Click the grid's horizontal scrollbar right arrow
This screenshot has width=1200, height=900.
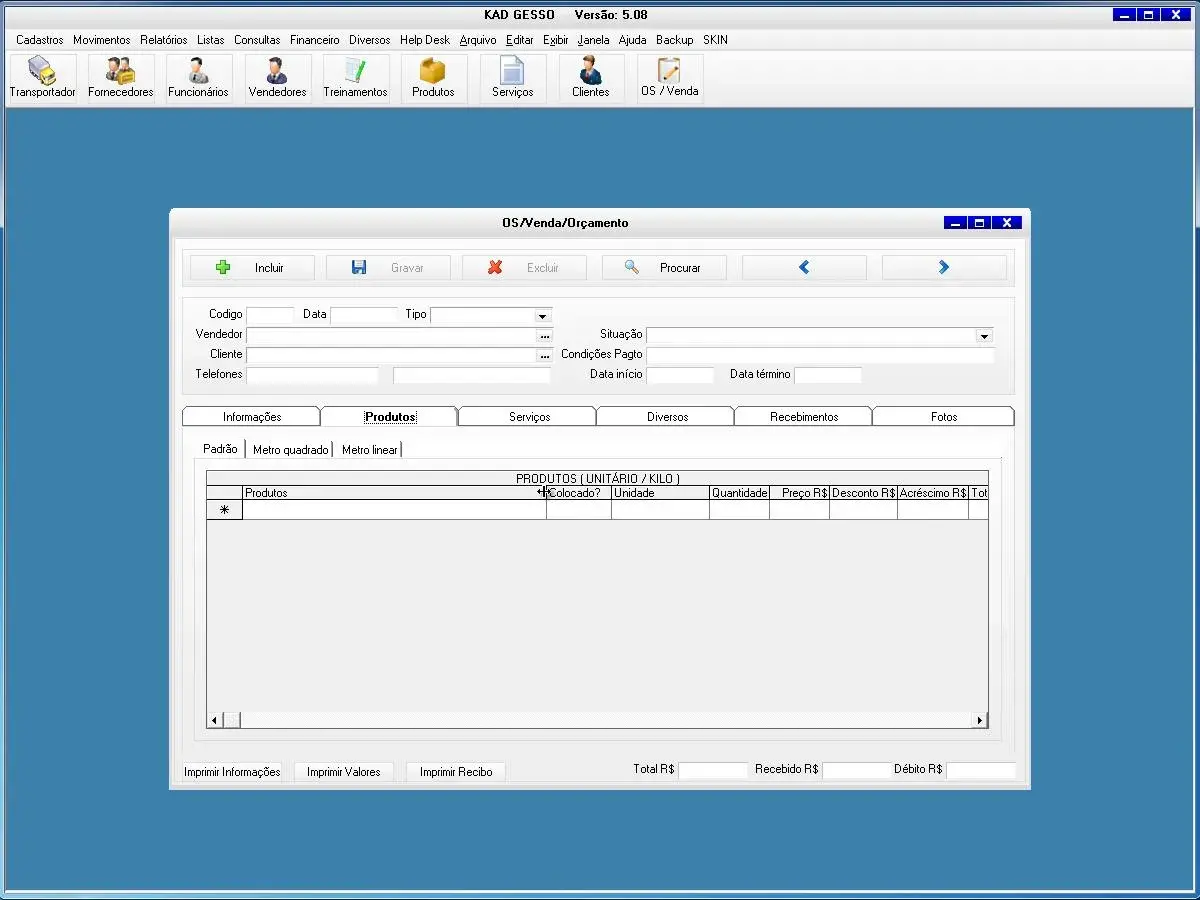980,720
